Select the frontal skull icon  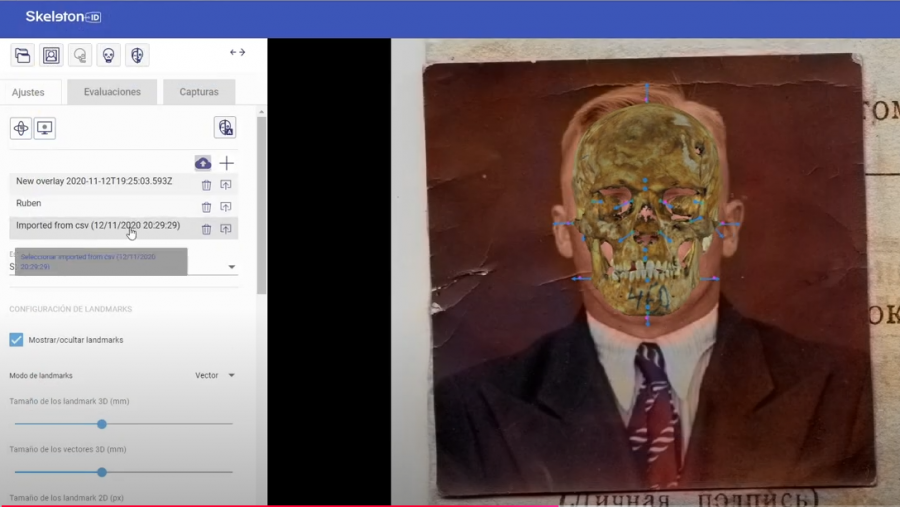pos(108,55)
